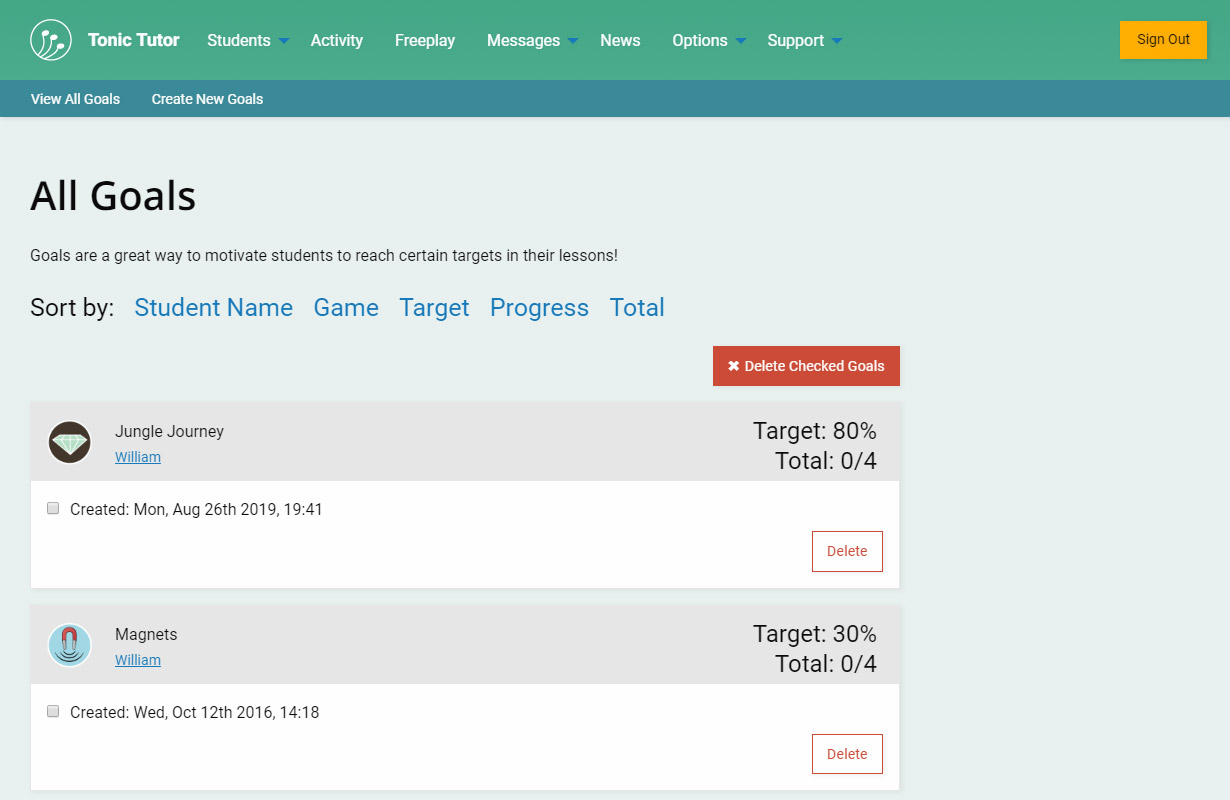Screen dimensions: 1230x800
Task: Check the Jungle Journey goal checkbox
Action: [53, 508]
